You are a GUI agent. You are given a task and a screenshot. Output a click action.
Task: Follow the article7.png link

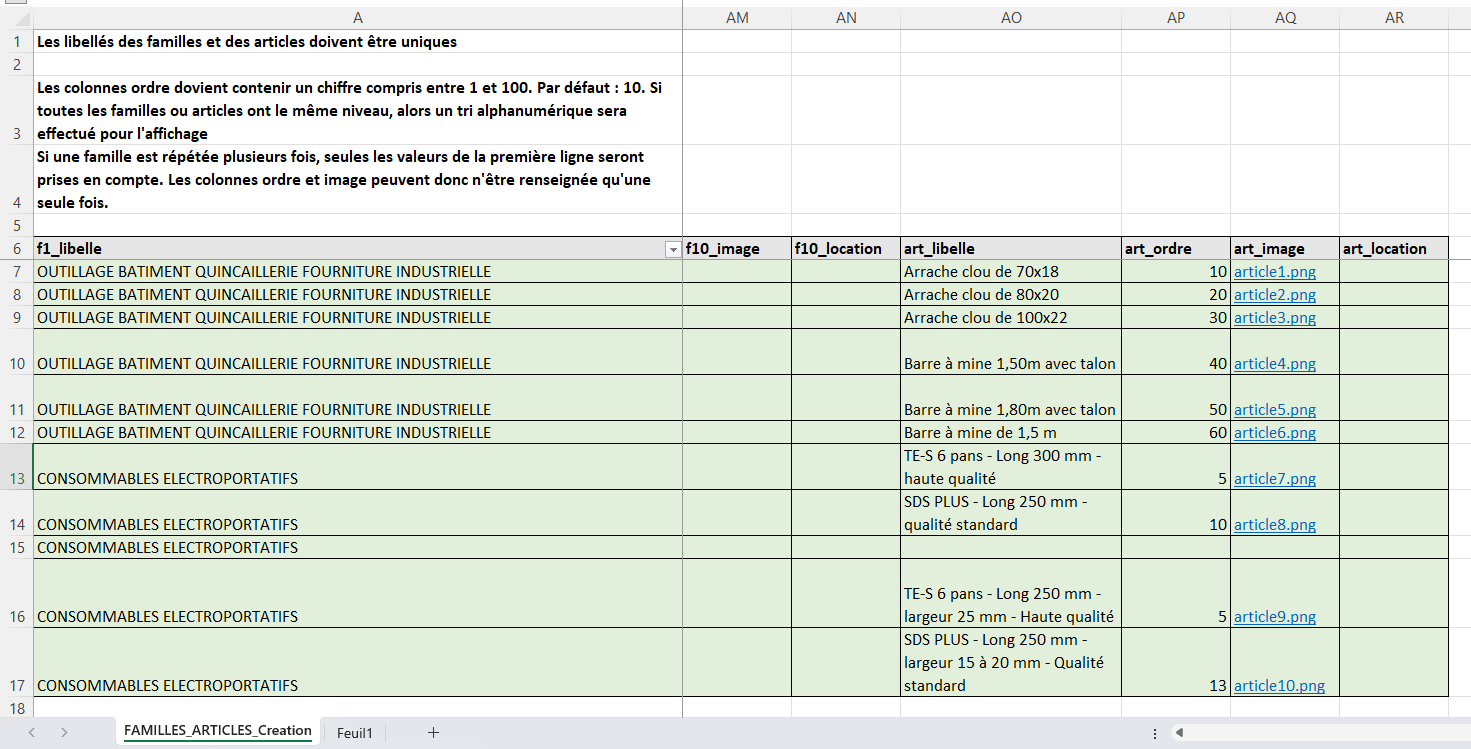pyautogui.click(x=1274, y=479)
